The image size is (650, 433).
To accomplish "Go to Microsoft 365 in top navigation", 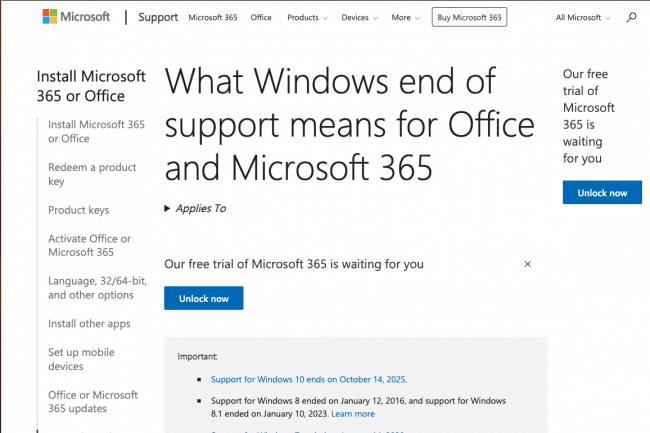I will pyautogui.click(x=213, y=17).
